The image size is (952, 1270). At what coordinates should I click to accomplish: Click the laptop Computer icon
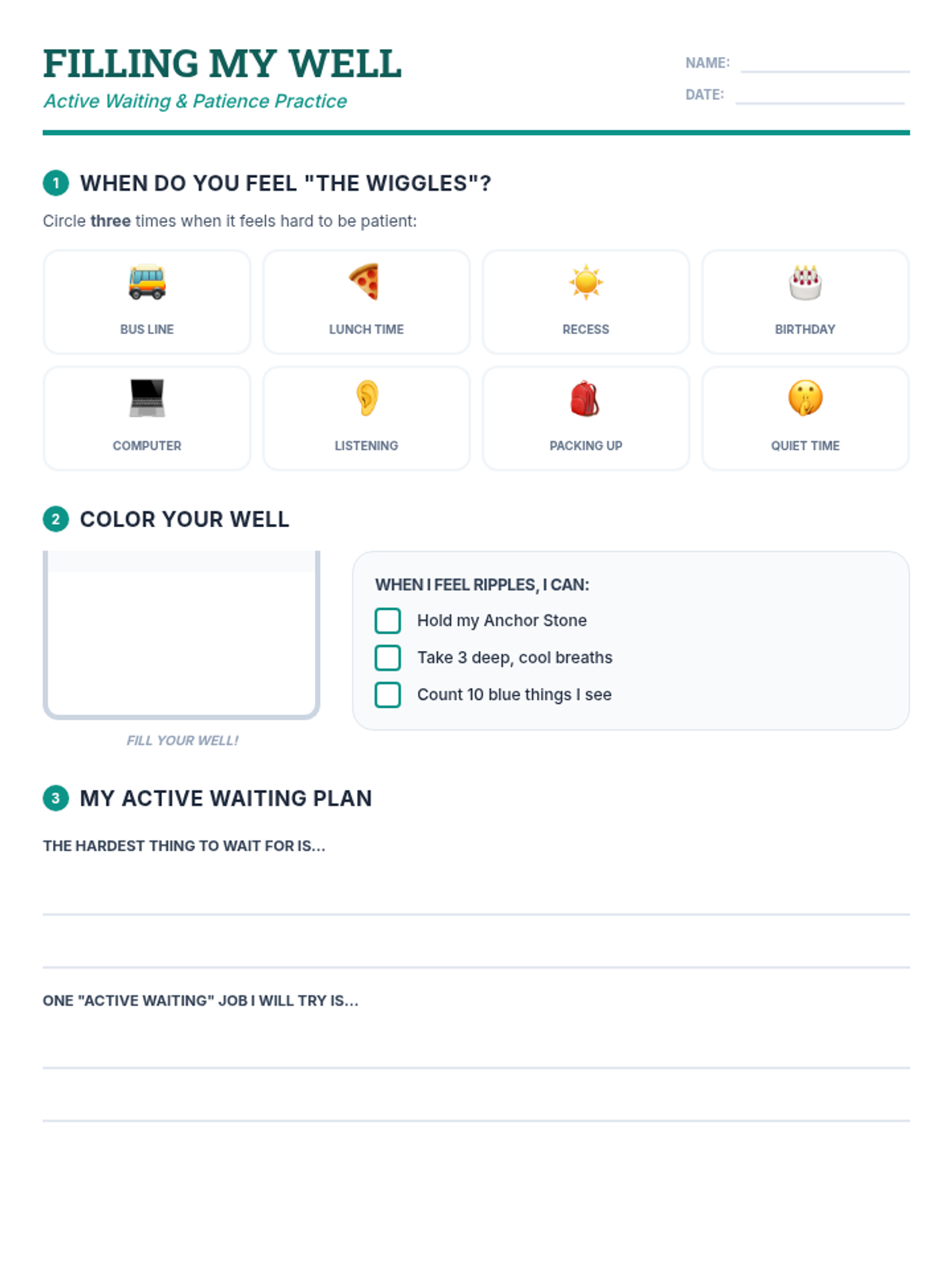(x=147, y=398)
